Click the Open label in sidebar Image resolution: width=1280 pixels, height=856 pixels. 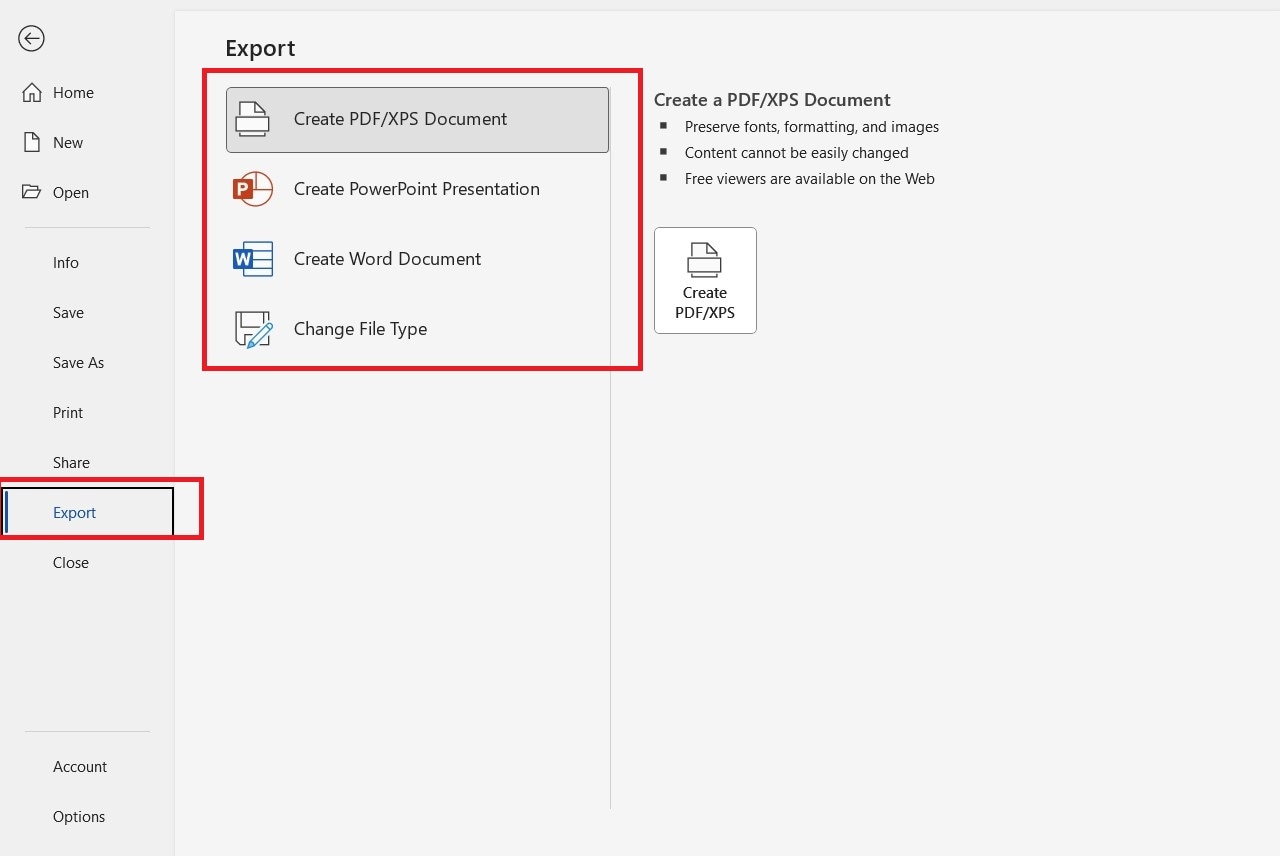click(x=71, y=192)
